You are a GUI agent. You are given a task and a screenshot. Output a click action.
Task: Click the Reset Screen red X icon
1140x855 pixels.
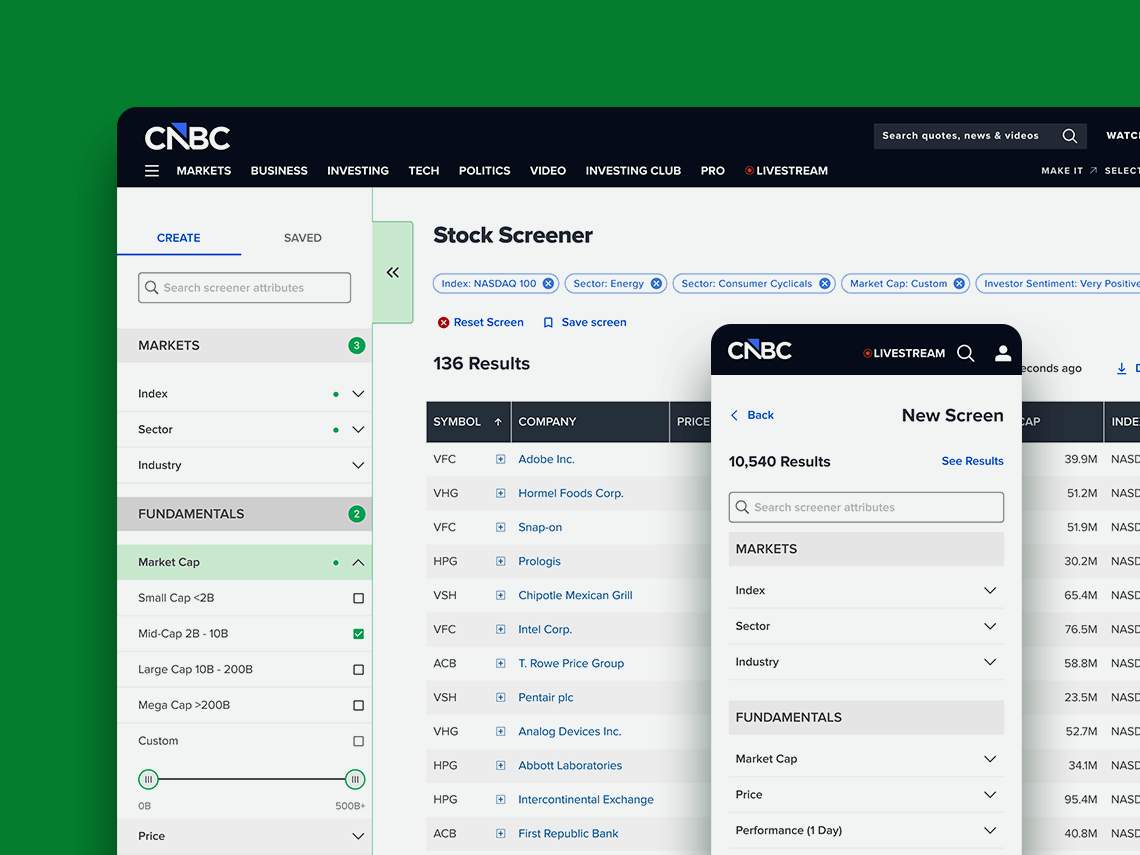(443, 322)
